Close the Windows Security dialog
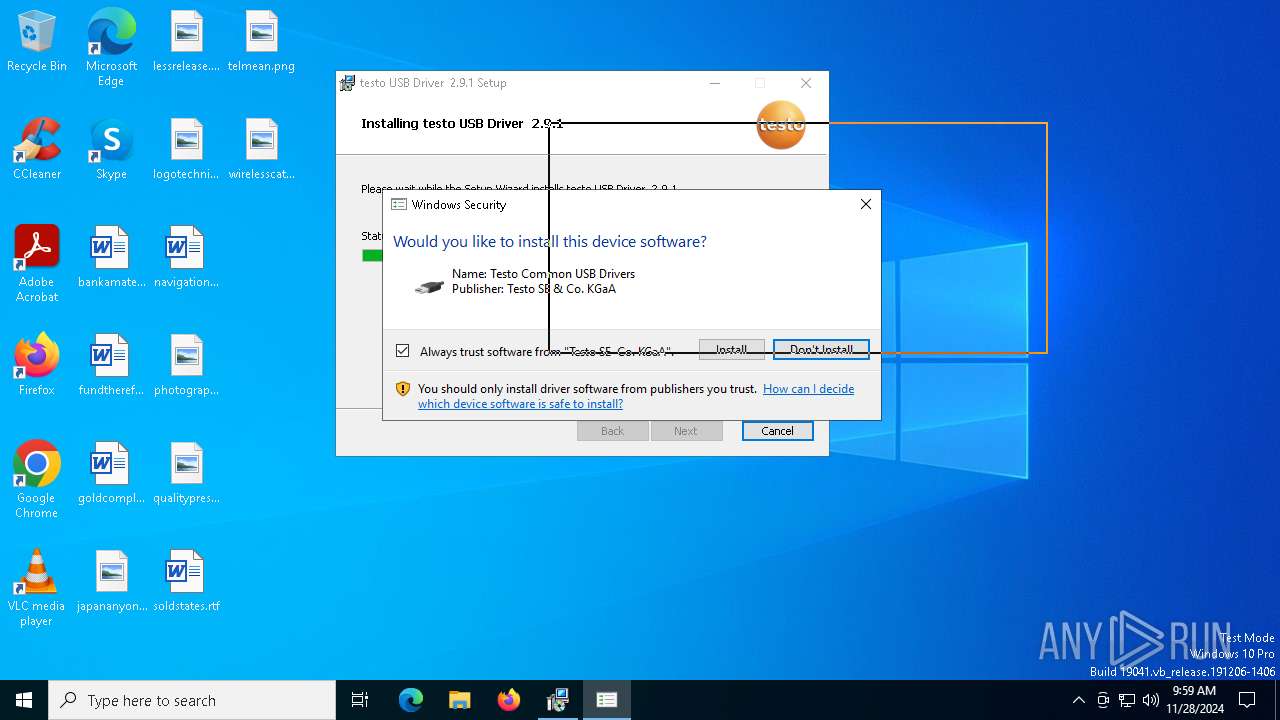The width and height of the screenshot is (1280, 720). 866,204
